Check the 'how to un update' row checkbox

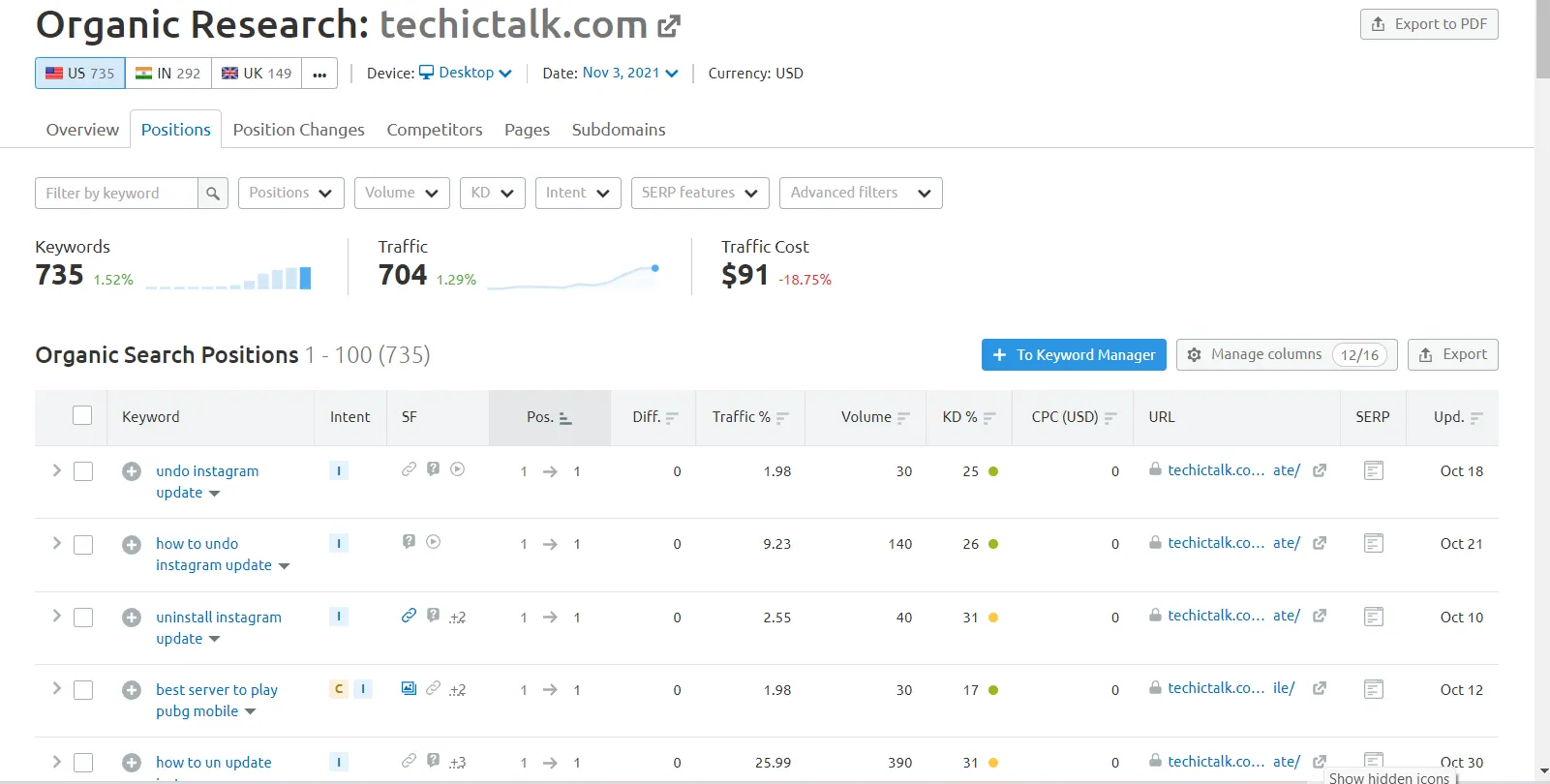click(x=83, y=763)
